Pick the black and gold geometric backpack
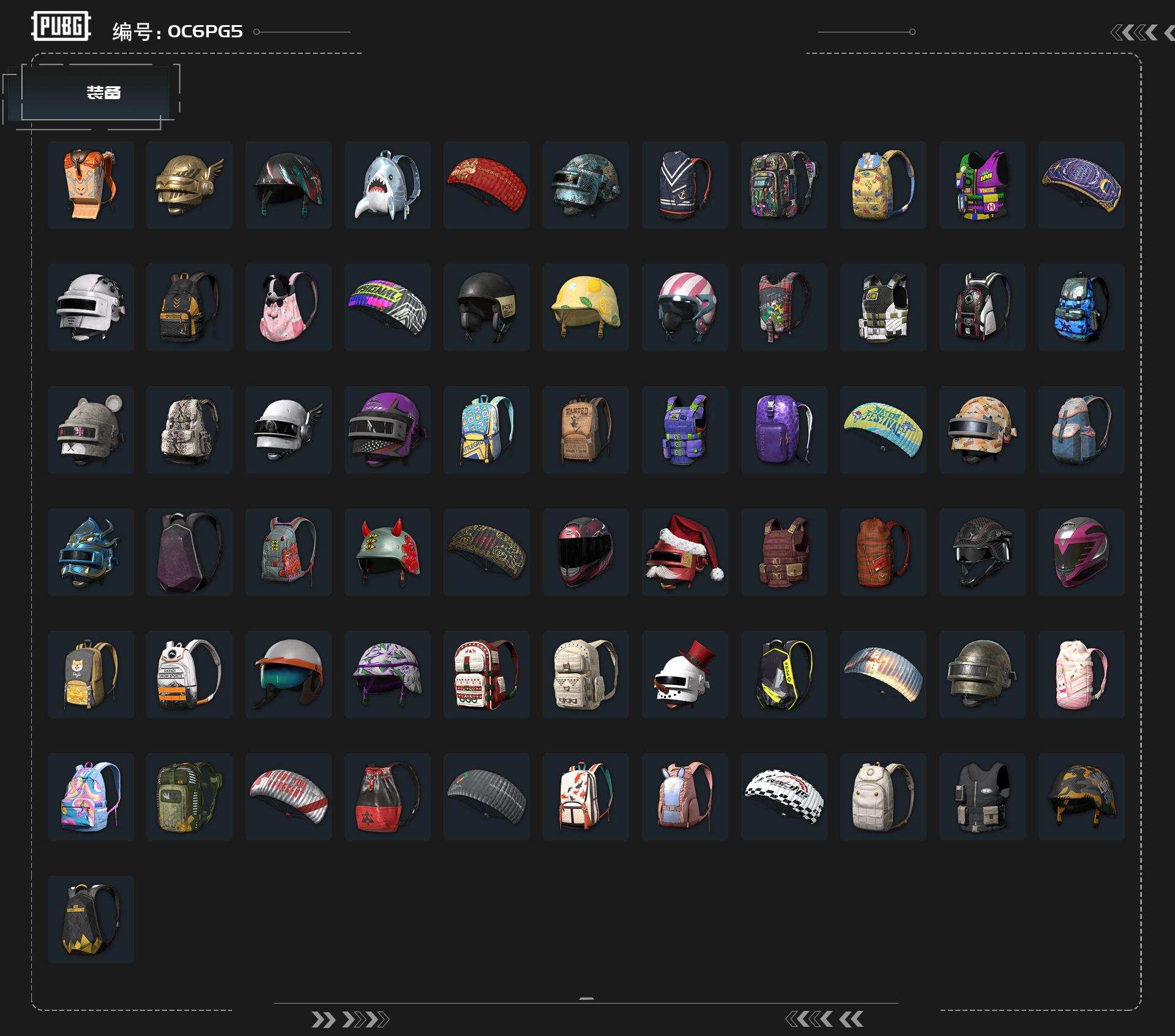 [x=91, y=919]
